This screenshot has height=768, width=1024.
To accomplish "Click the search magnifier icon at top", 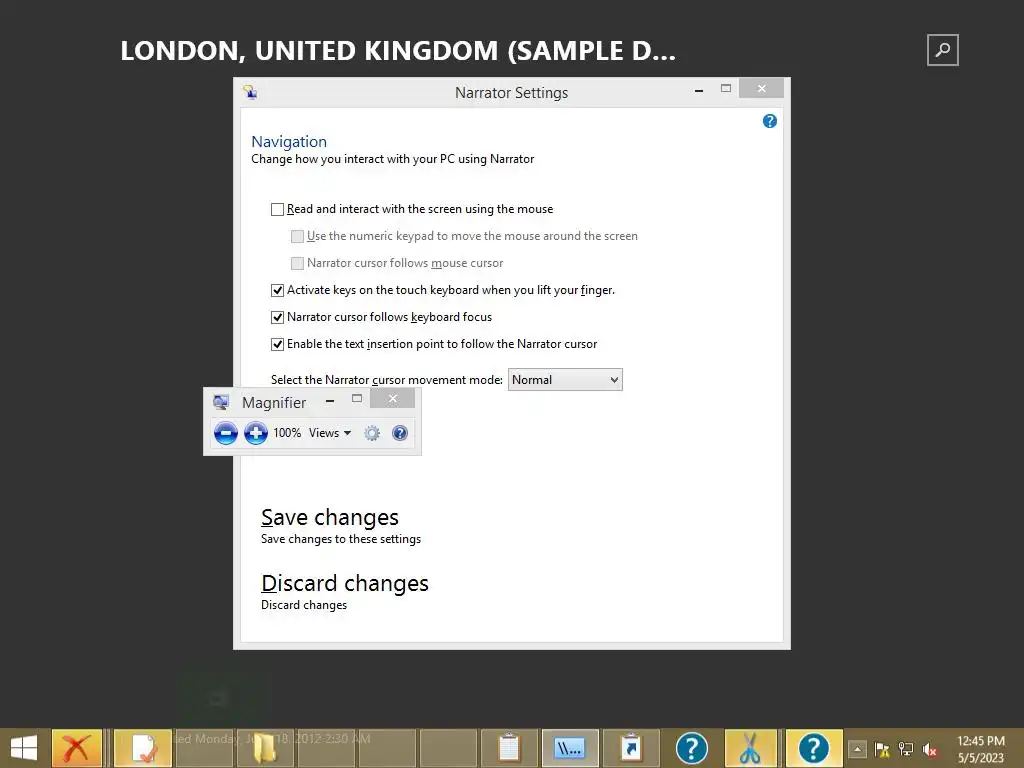I will (x=942, y=50).
